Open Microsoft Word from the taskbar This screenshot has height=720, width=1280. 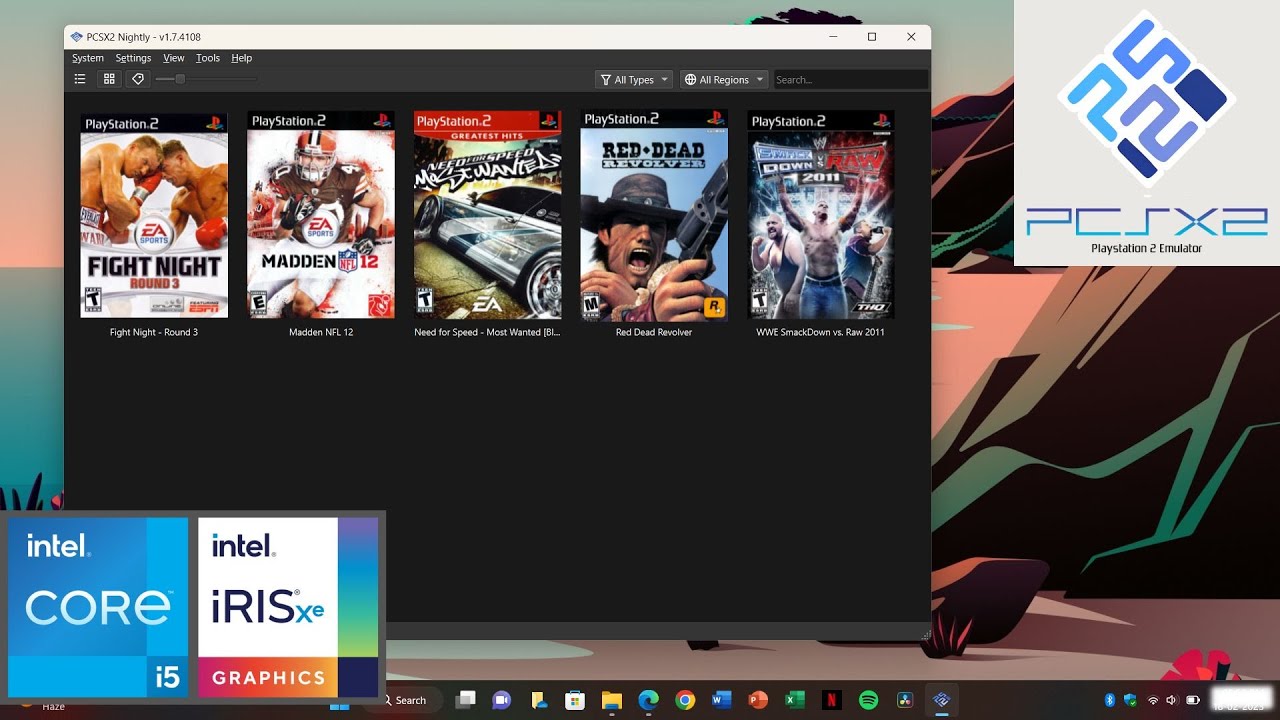pos(721,700)
